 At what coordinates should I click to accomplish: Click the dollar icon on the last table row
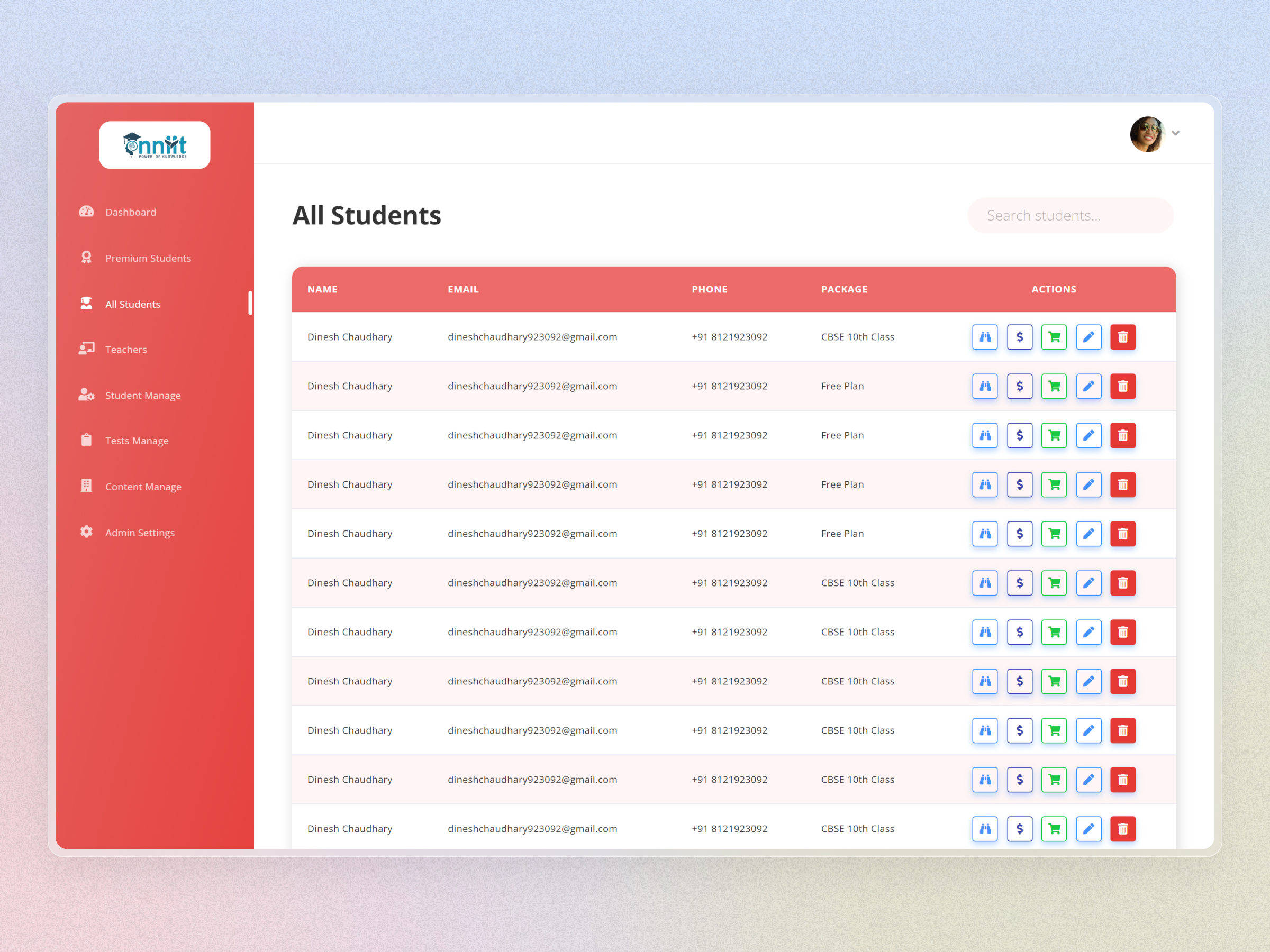coord(1020,829)
